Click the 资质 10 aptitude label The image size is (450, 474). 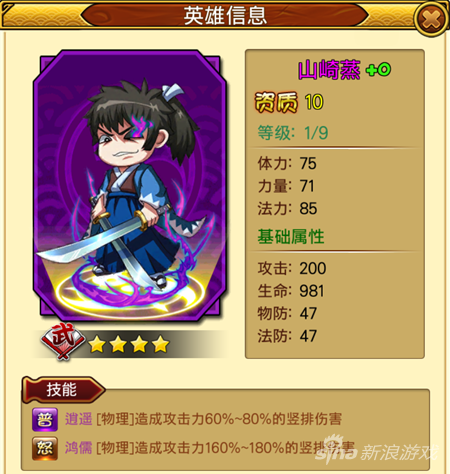coord(289,102)
